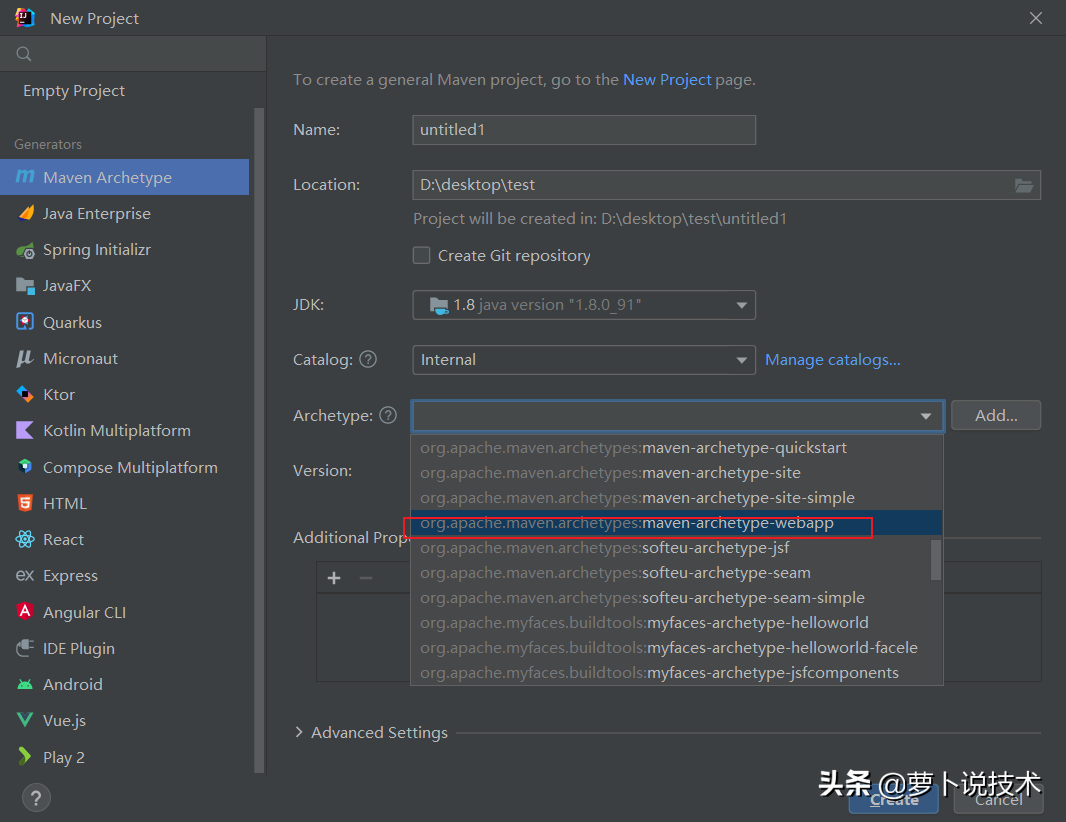Click the Cancel button
1066x822 pixels.
998,800
